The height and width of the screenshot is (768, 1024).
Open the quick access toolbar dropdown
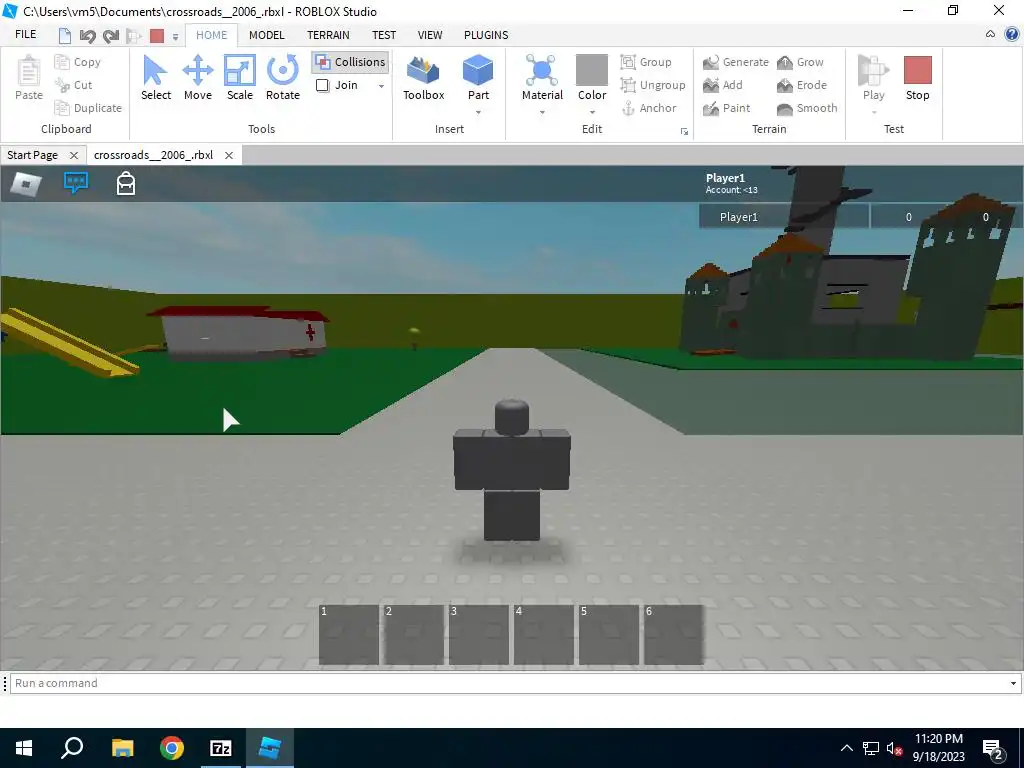[x=175, y=37]
